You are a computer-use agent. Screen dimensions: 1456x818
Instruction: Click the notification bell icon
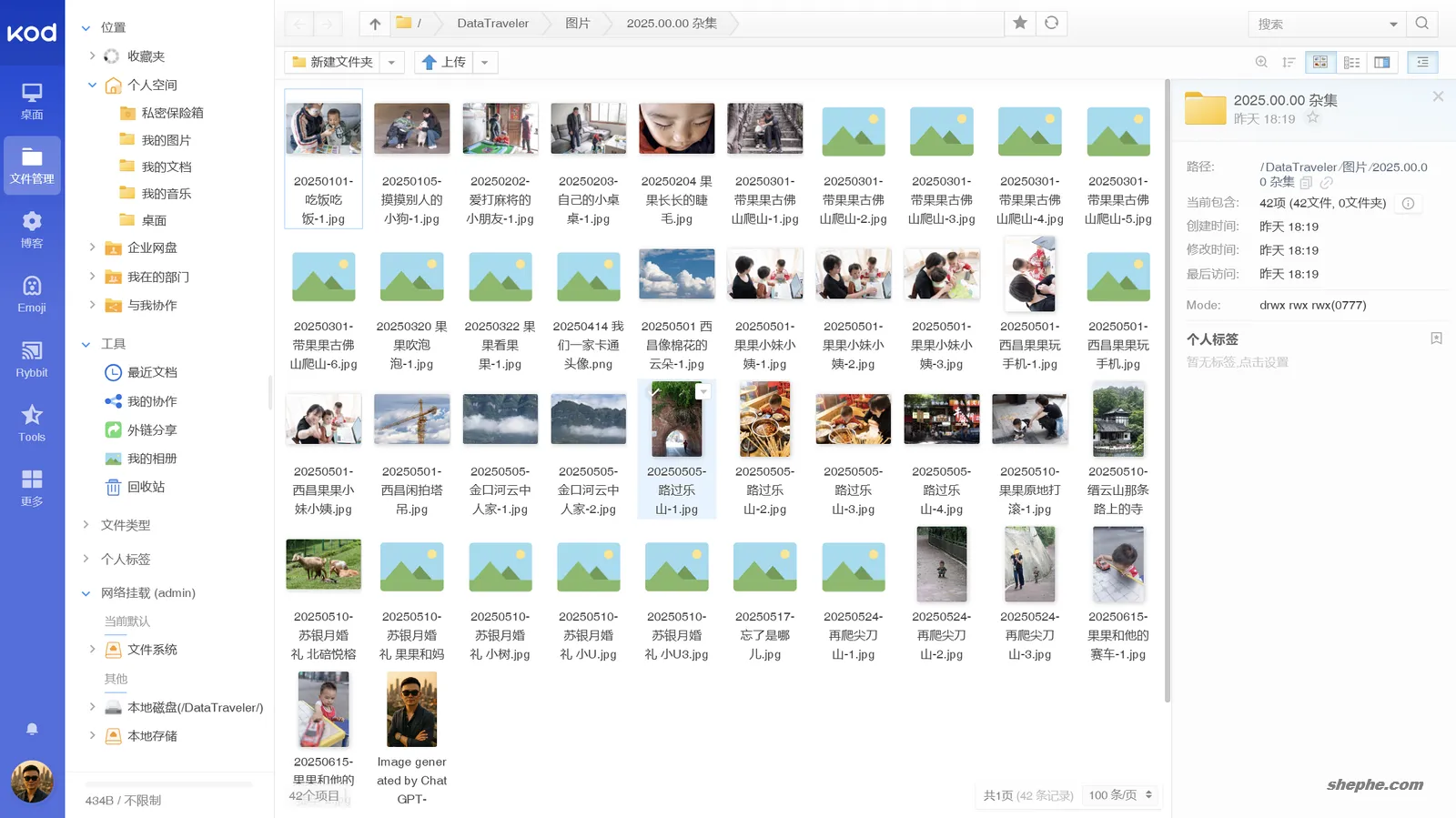(x=32, y=729)
